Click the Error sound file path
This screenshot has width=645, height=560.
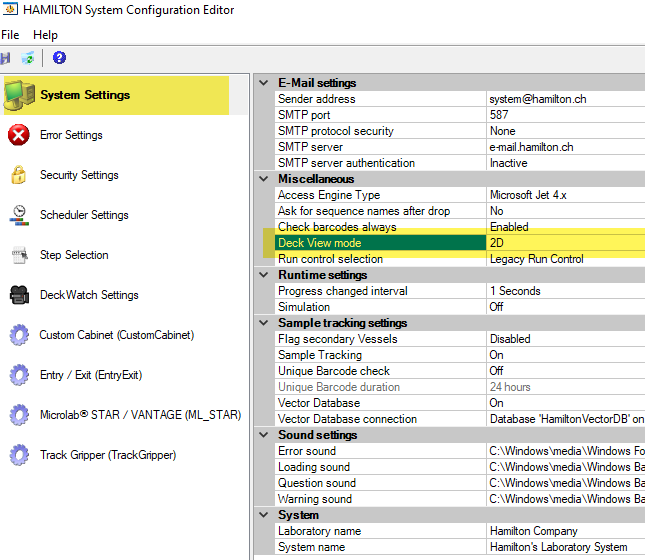point(567,451)
